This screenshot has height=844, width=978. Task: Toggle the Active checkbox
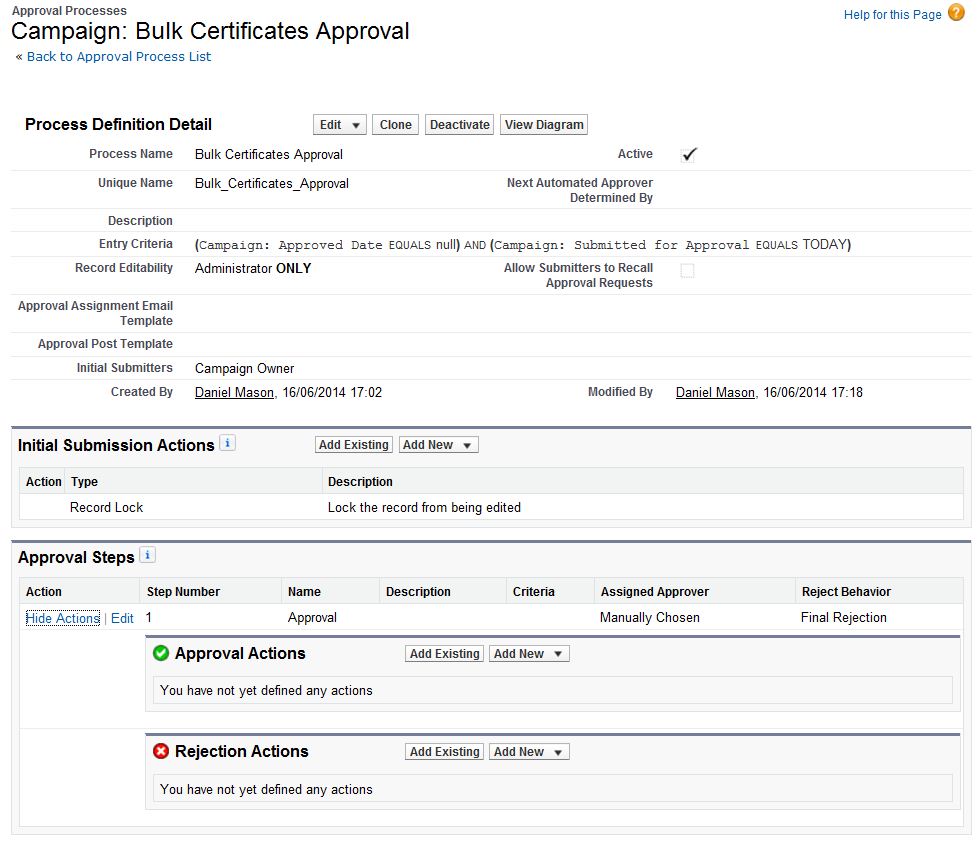point(688,155)
